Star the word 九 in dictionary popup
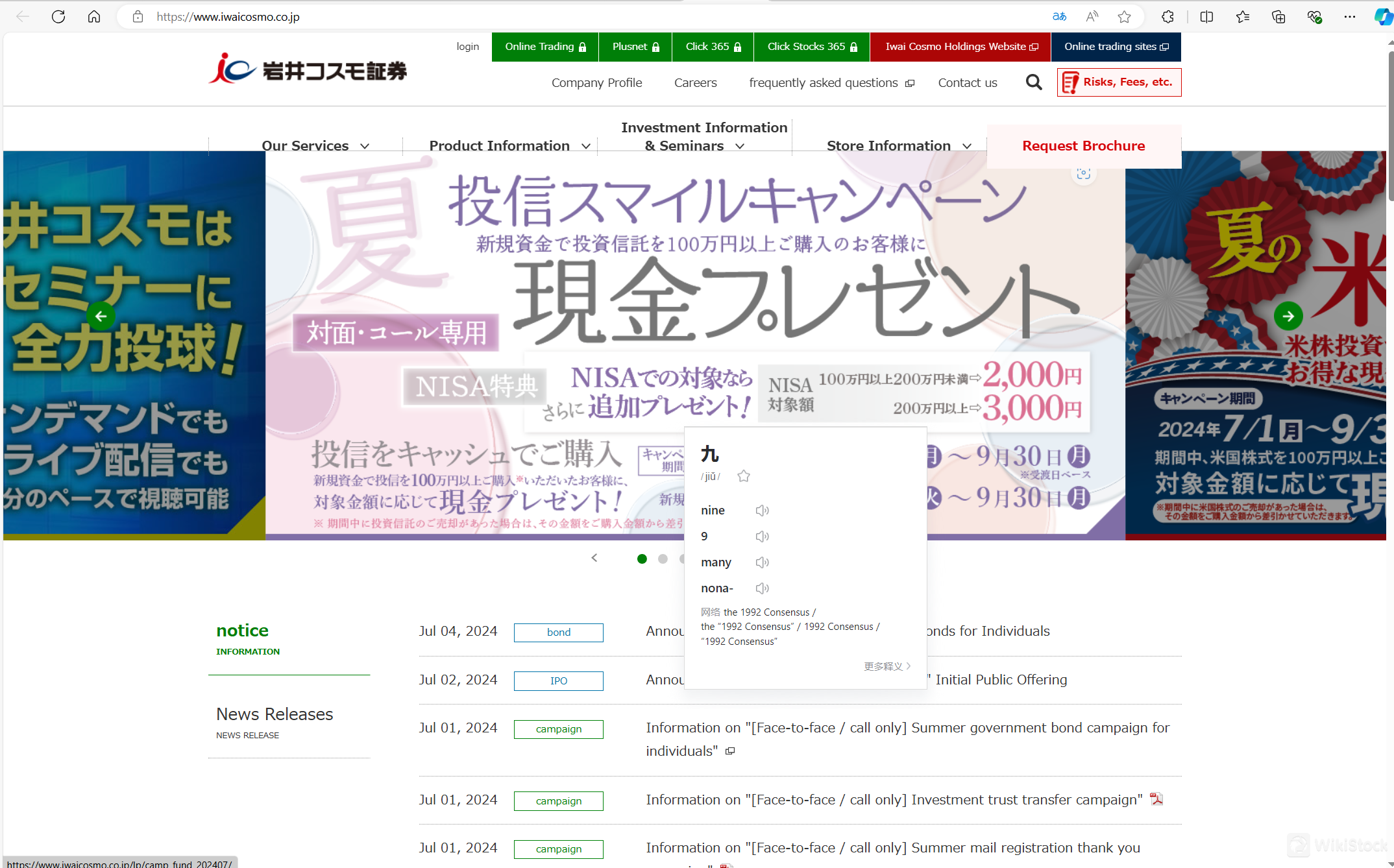 (x=744, y=476)
